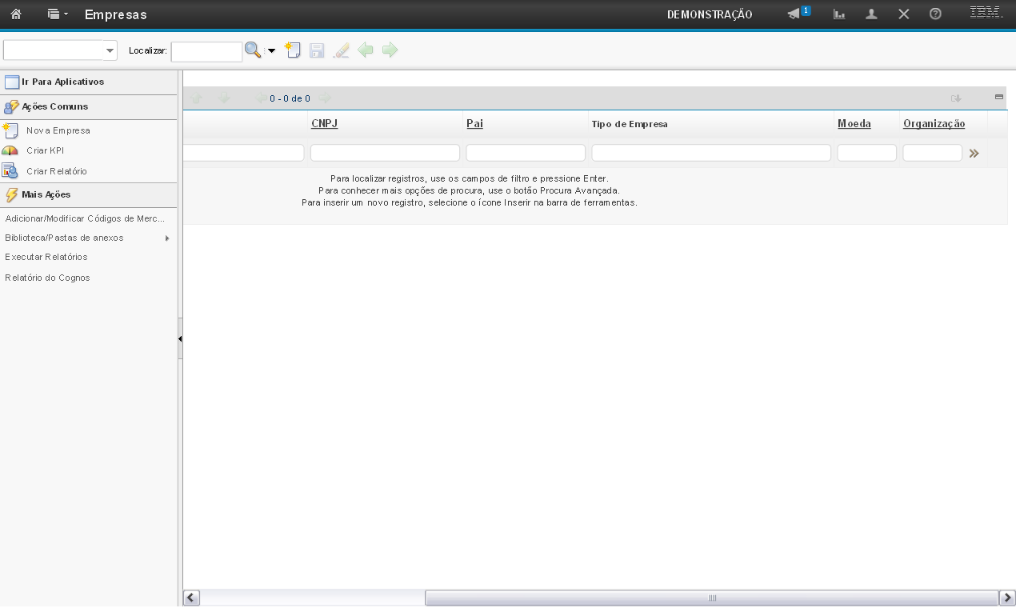Open the bulletin board megaphone notifications
Viewport: 1016px width, 607px height.
click(x=796, y=14)
